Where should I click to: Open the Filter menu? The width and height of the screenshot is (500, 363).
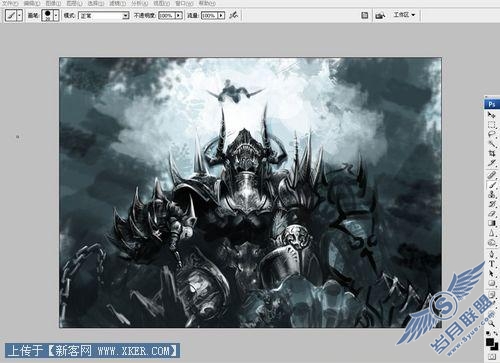(x=117, y=3)
